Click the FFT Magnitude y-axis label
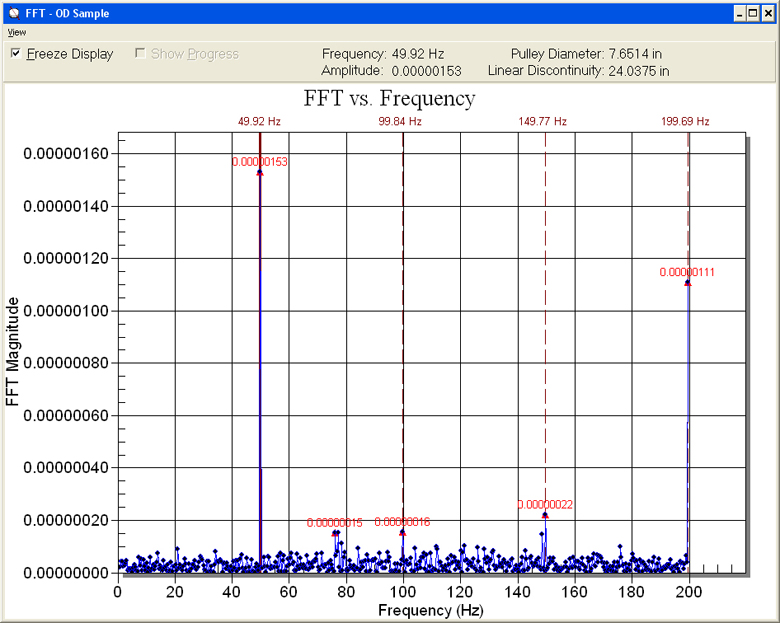 coord(13,351)
